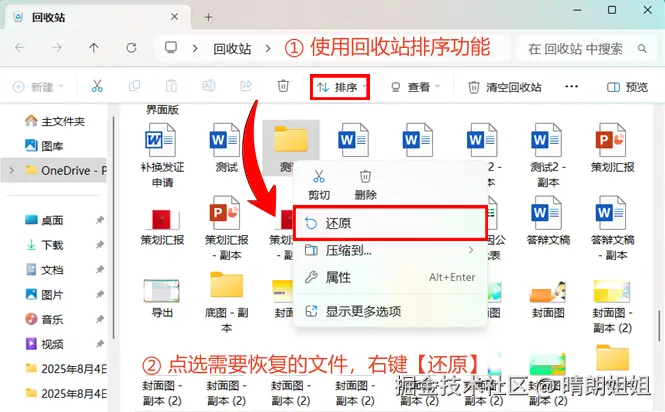The height and width of the screenshot is (412, 665).
Task: Click the paste clipboard icon in the toolbar
Action: point(171,87)
